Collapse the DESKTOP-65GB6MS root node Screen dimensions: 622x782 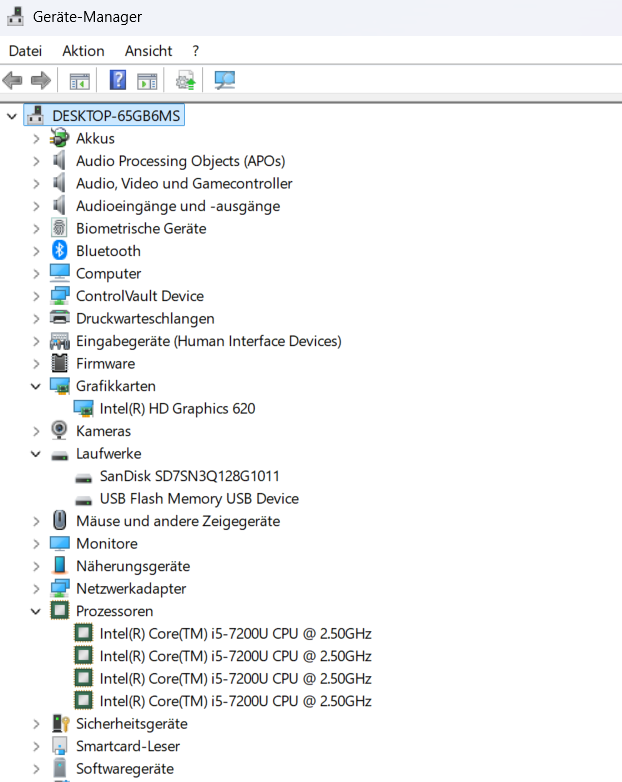point(11,116)
